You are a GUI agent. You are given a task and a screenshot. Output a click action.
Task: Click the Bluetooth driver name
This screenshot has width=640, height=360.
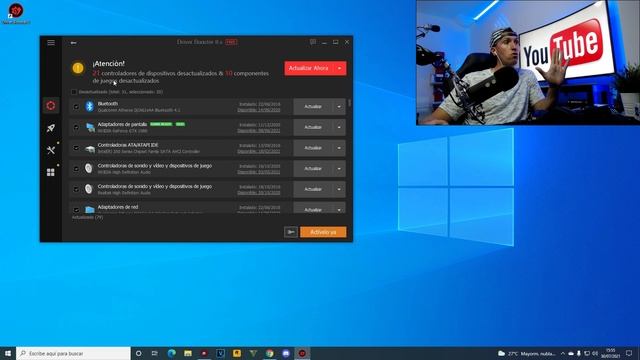(108, 104)
